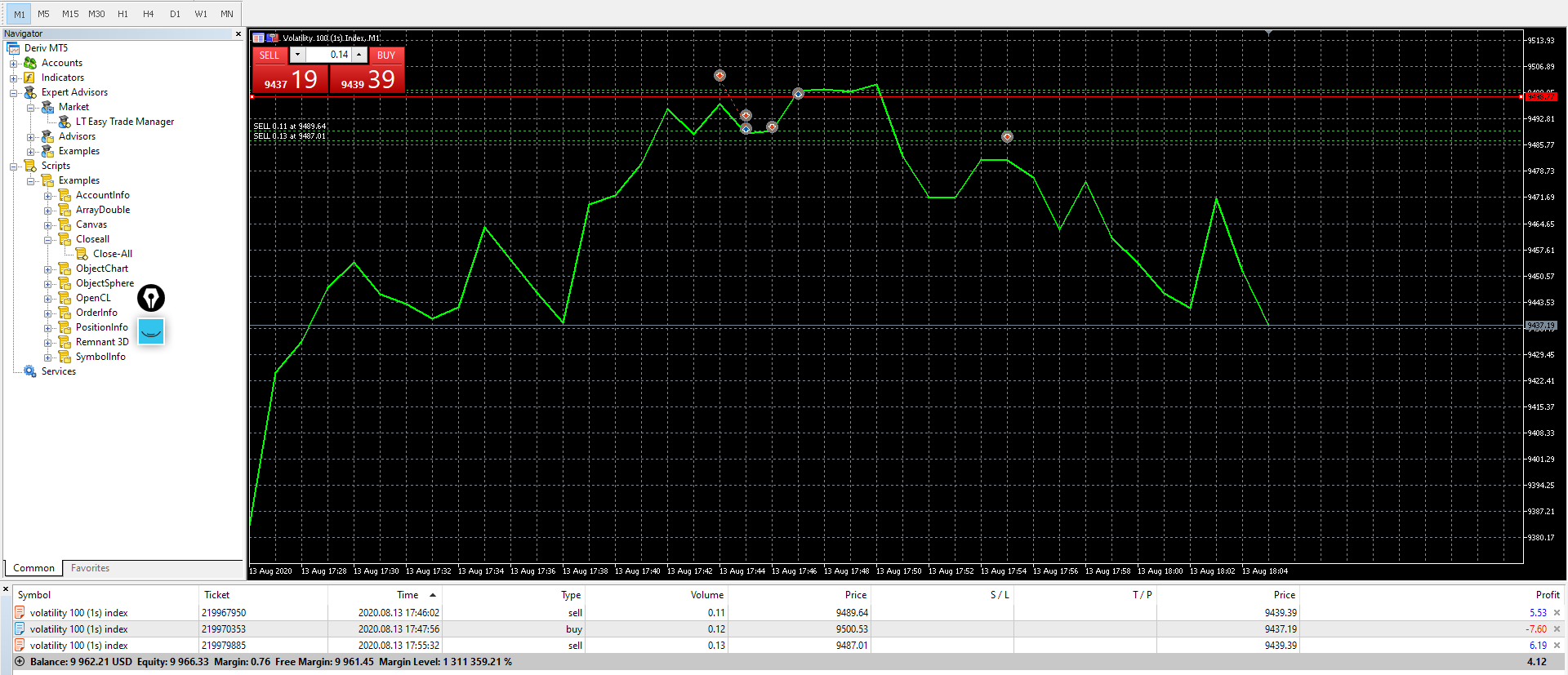This screenshot has height=675, width=1568.
Task: Click the Indicators function icon
Action: [x=29, y=78]
